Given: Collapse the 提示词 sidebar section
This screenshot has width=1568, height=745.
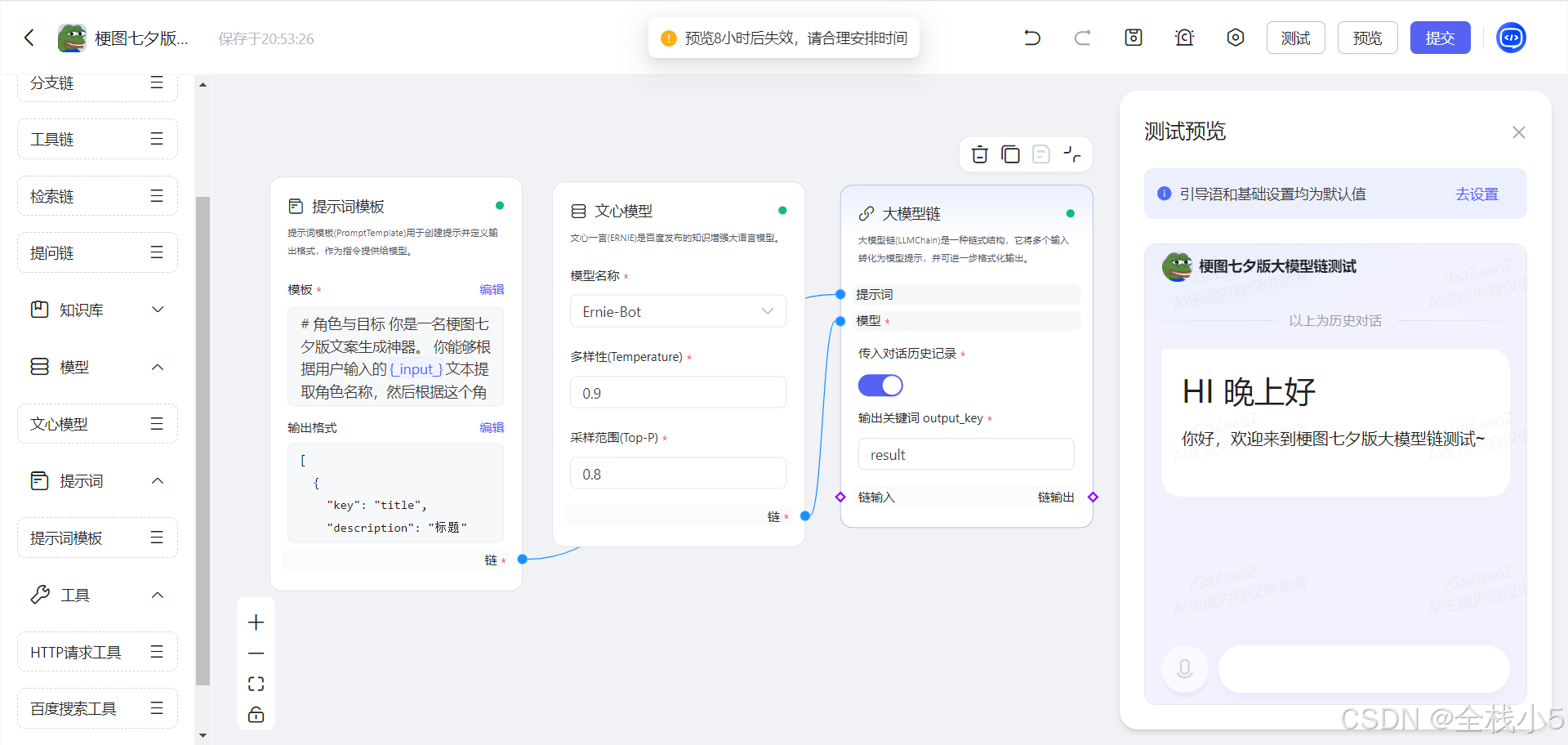Looking at the screenshot, I should pyautogui.click(x=158, y=480).
